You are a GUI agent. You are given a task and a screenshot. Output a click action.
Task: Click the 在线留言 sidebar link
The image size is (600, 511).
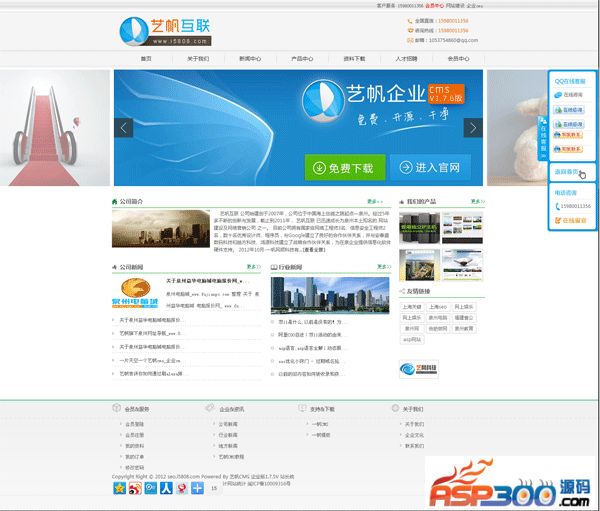coord(571,220)
